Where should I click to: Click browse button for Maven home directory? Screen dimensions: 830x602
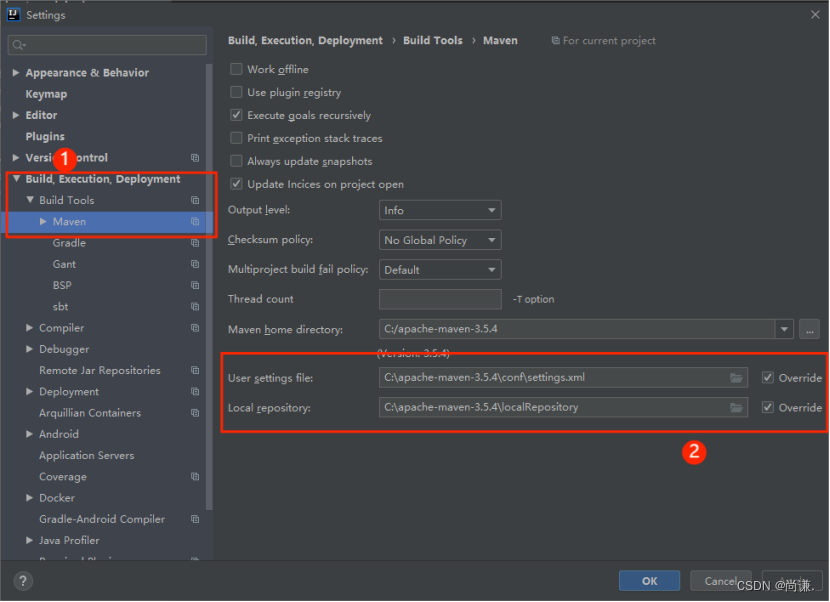pyautogui.click(x=809, y=329)
